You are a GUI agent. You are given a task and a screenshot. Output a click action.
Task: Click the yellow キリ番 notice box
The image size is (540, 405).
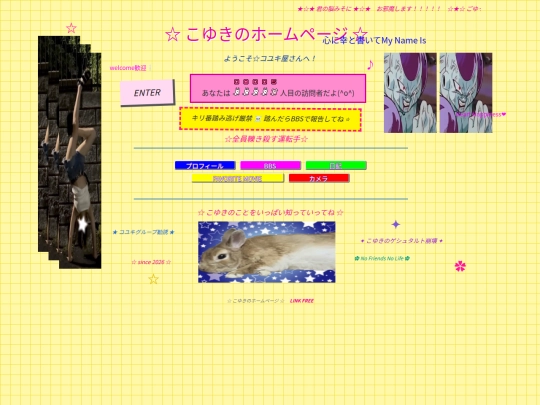[x=270, y=119]
